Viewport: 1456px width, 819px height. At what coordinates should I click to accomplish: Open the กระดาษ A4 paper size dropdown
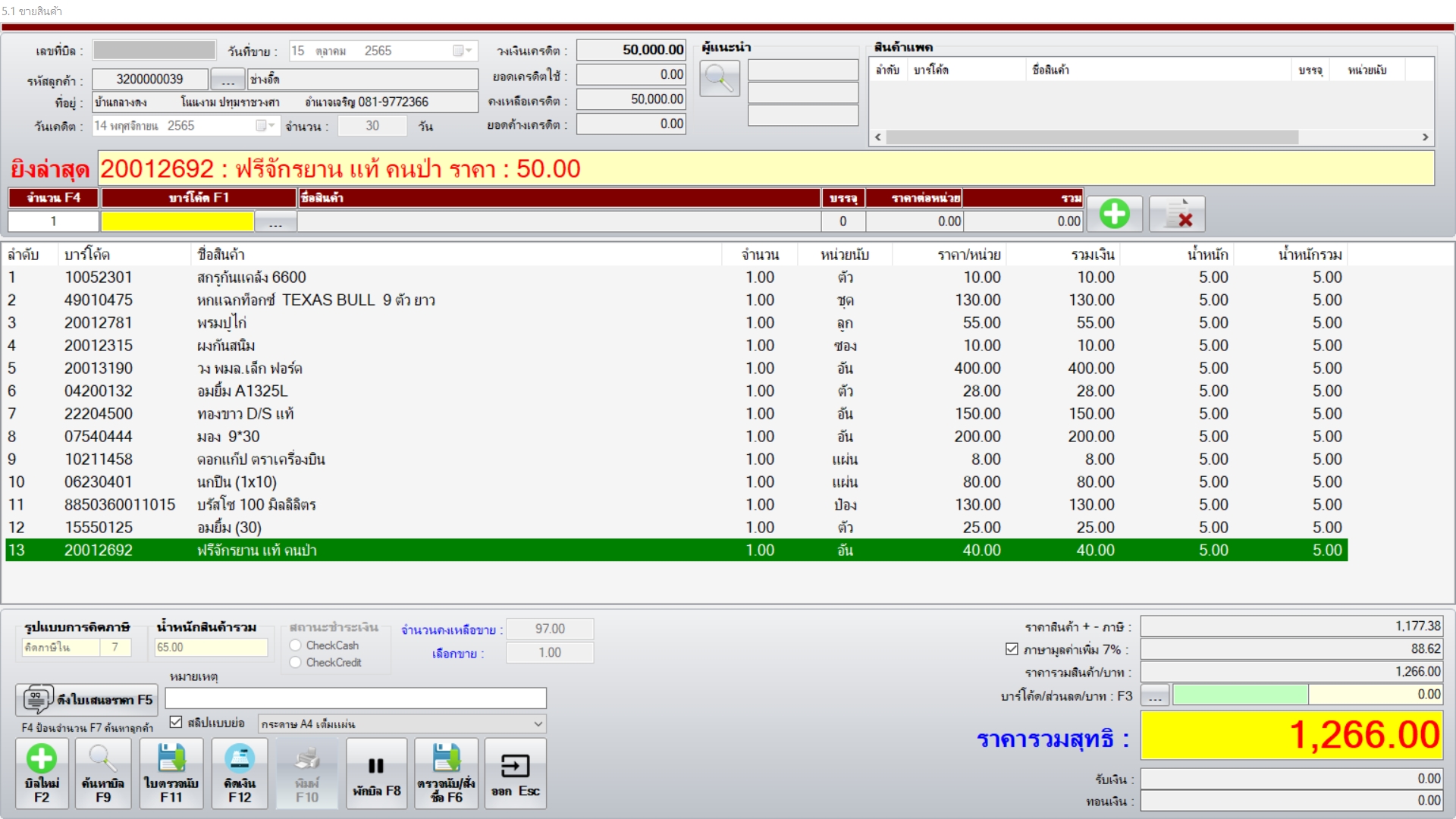tap(538, 724)
